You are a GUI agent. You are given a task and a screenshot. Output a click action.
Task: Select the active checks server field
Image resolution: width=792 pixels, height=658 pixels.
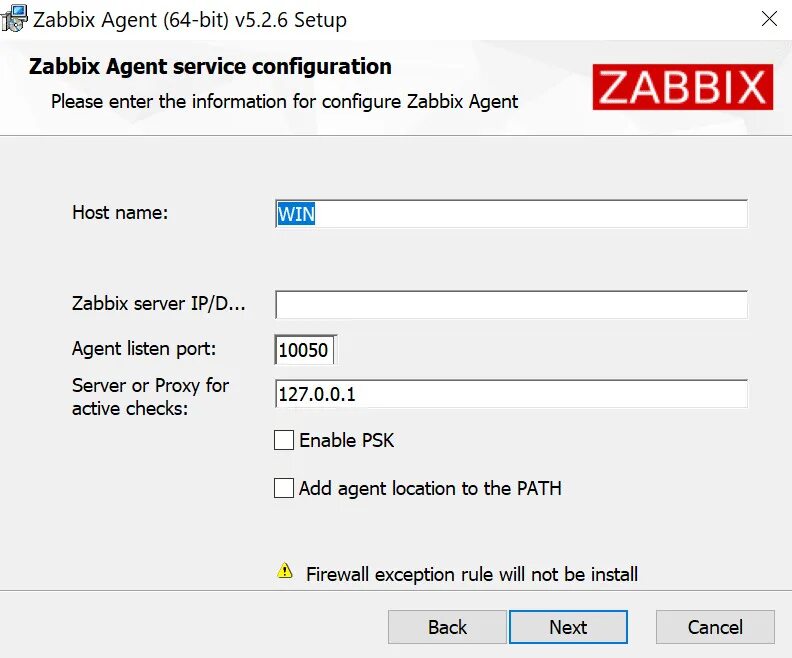[x=511, y=395]
